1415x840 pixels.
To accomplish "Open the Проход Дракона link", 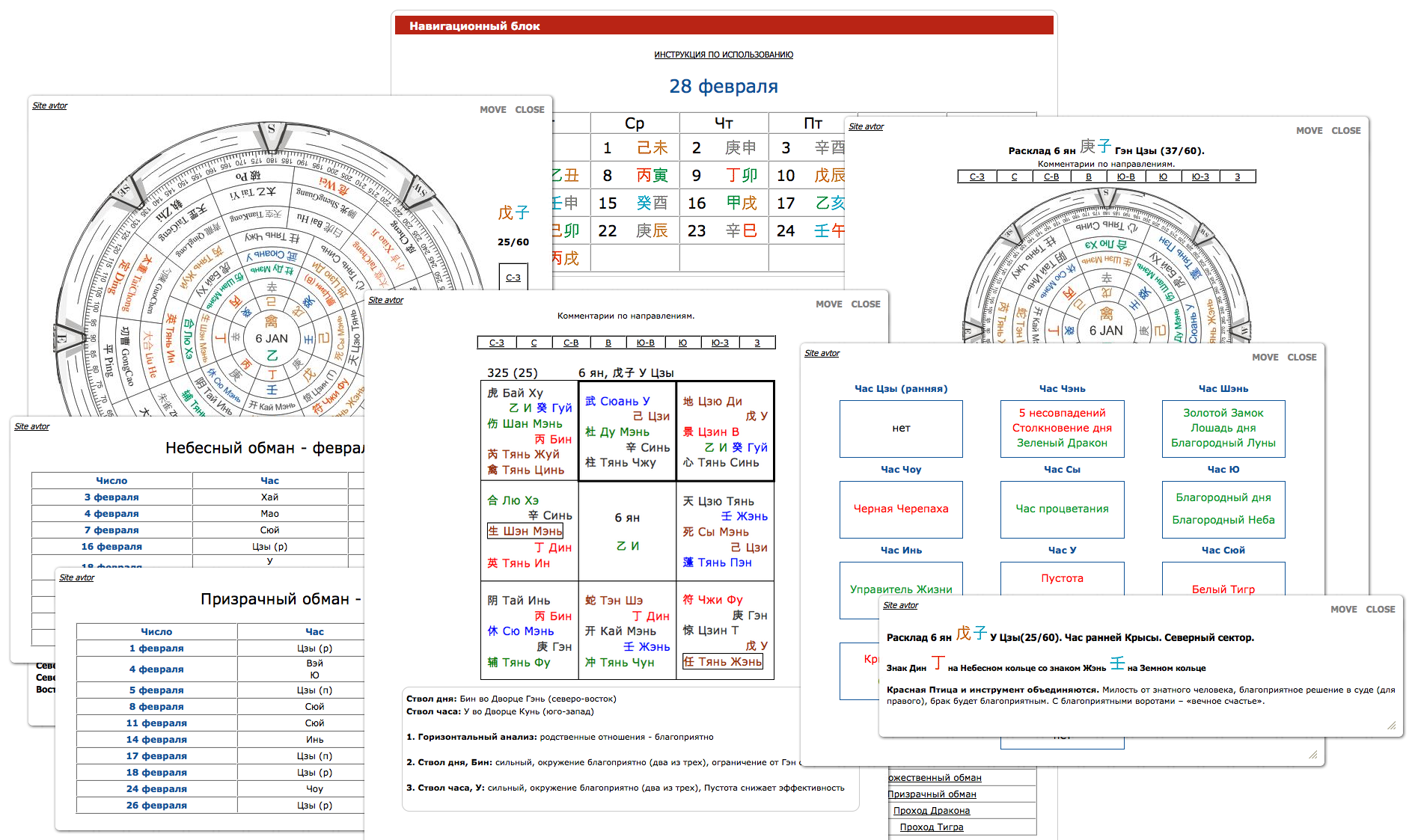I will 932,811.
